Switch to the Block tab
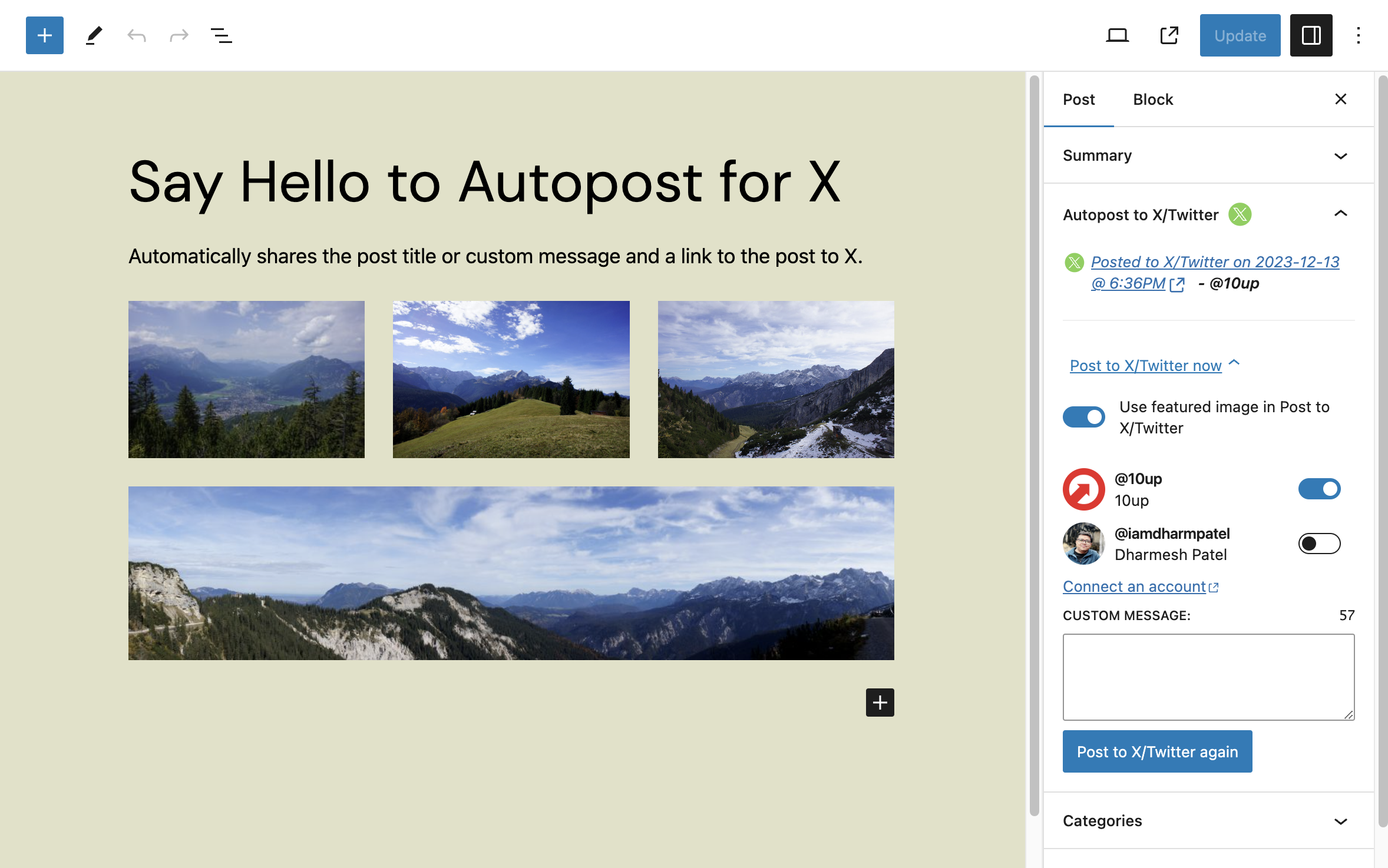This screenshot has width=1388, height=868. pos(1153,100)
